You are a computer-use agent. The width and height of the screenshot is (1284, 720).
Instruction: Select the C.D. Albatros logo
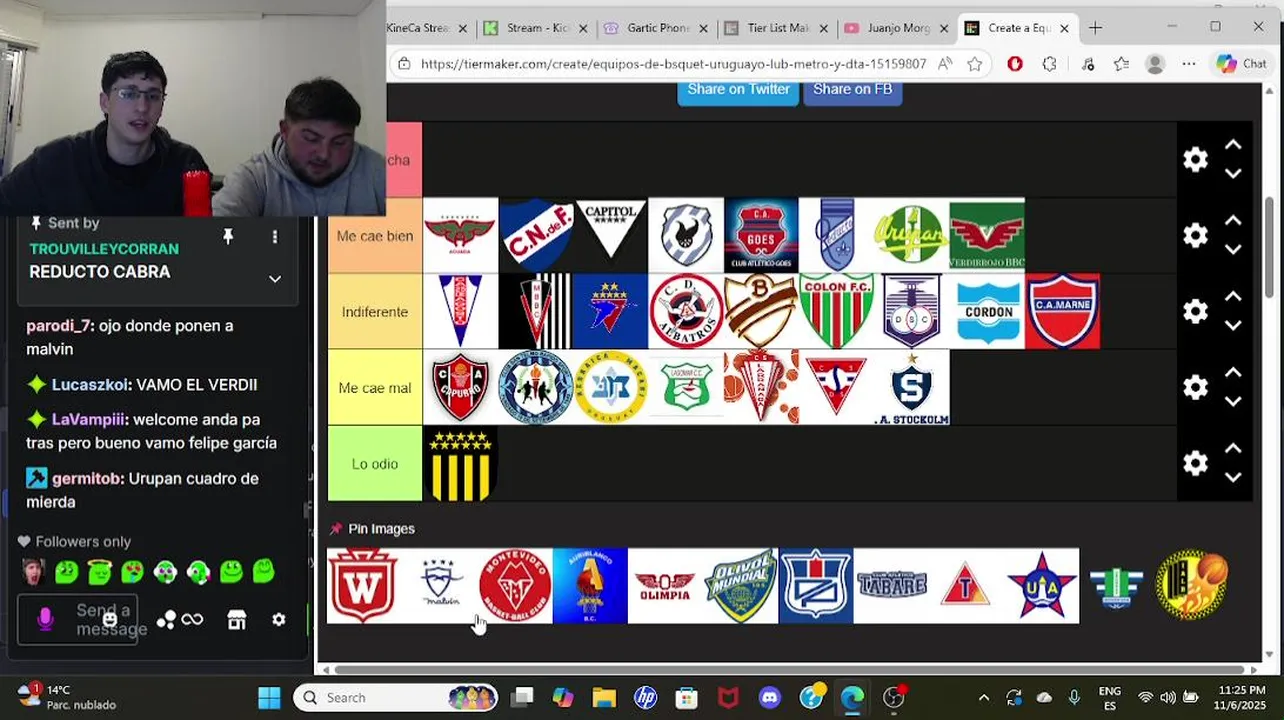686,312
